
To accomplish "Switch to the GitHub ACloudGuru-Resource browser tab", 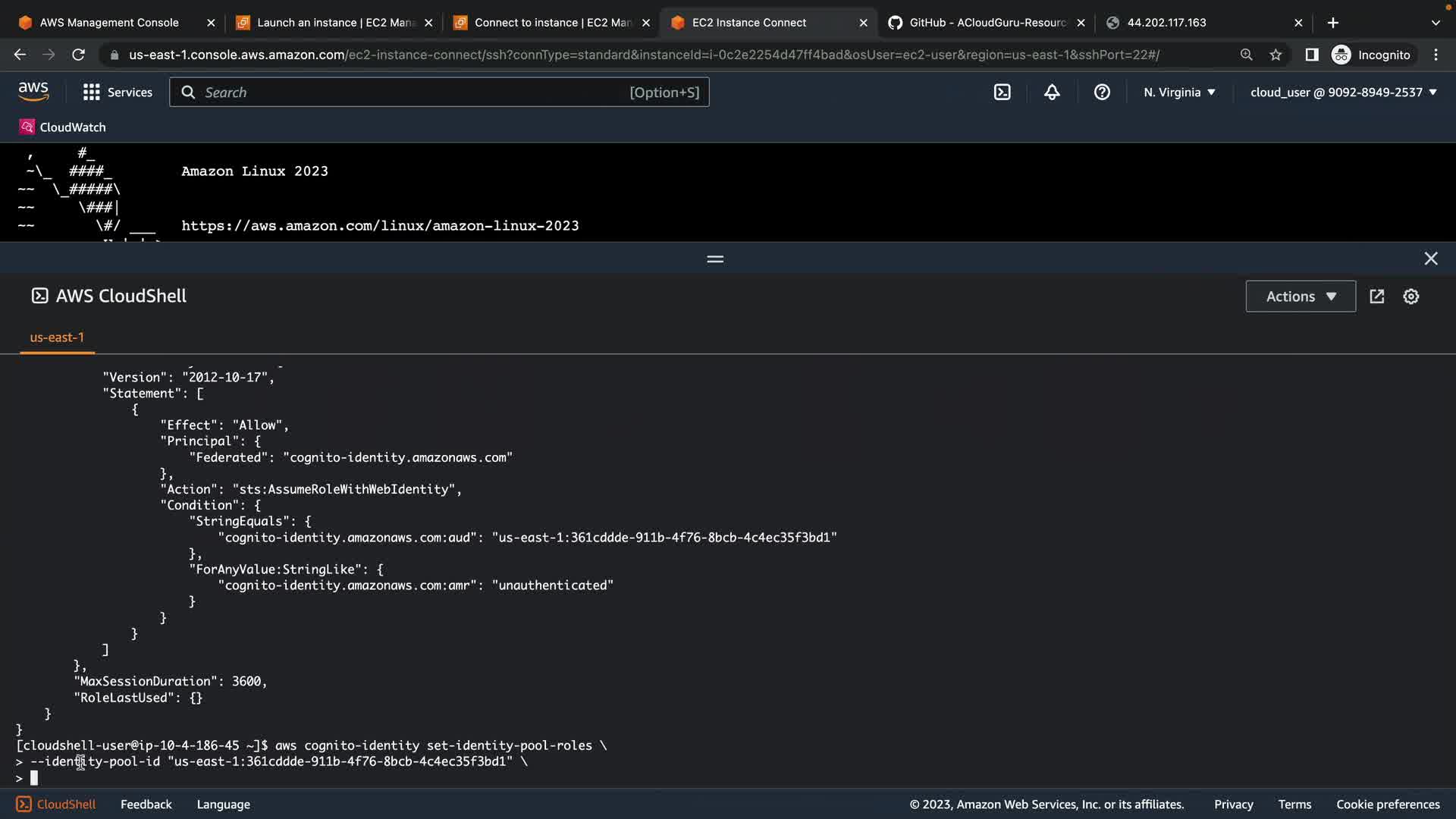I will (x=986, y=23).
